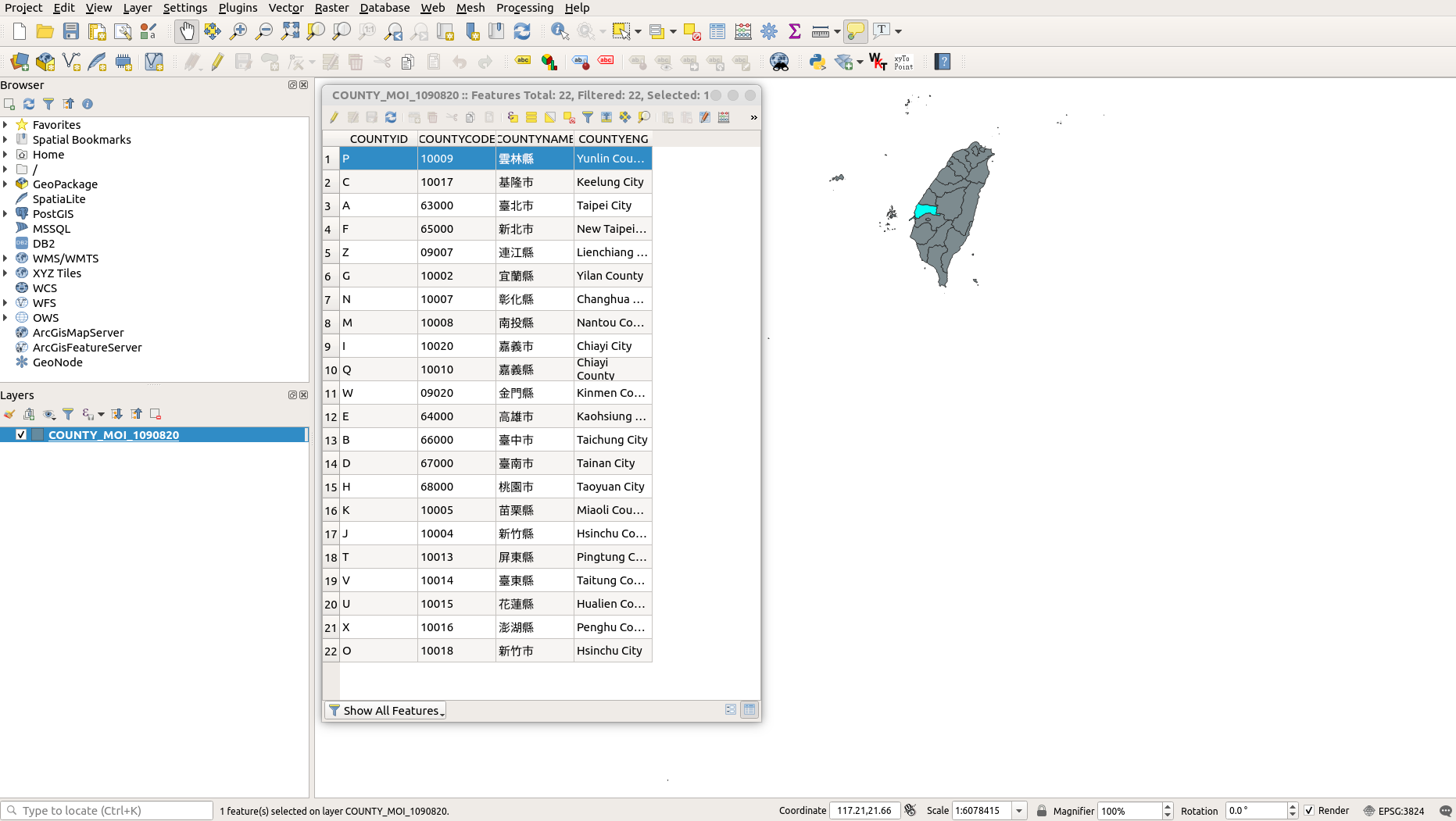This screenshot has height=821, width=1456.
Task: Expand the GeoPackage node
Action: pyautogui.click(x=5, y=184)
